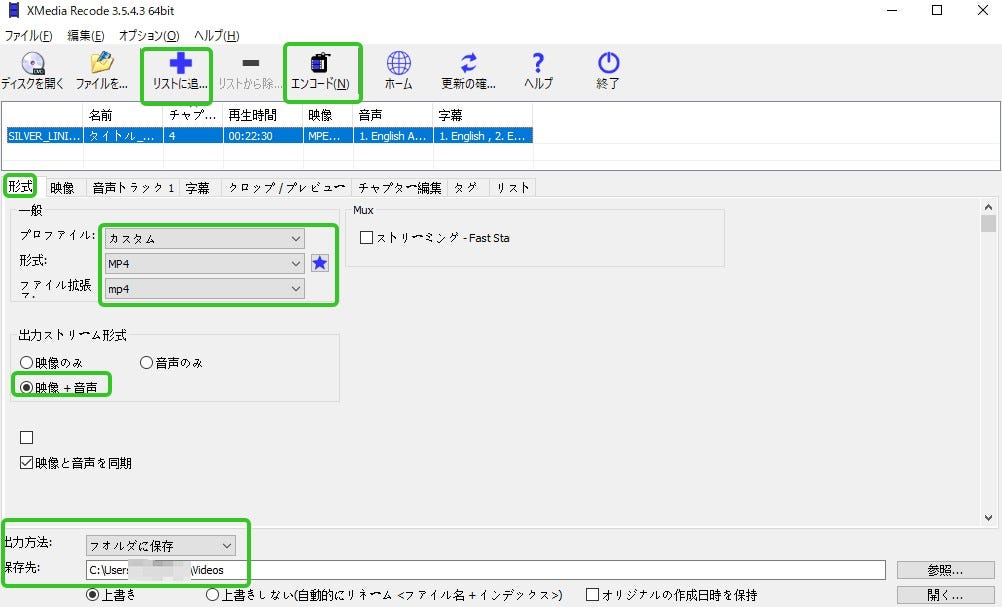This screenshot has width=1002, height=607.
Task: Click the XMedia Recode title bar icon
Action: 13,10
